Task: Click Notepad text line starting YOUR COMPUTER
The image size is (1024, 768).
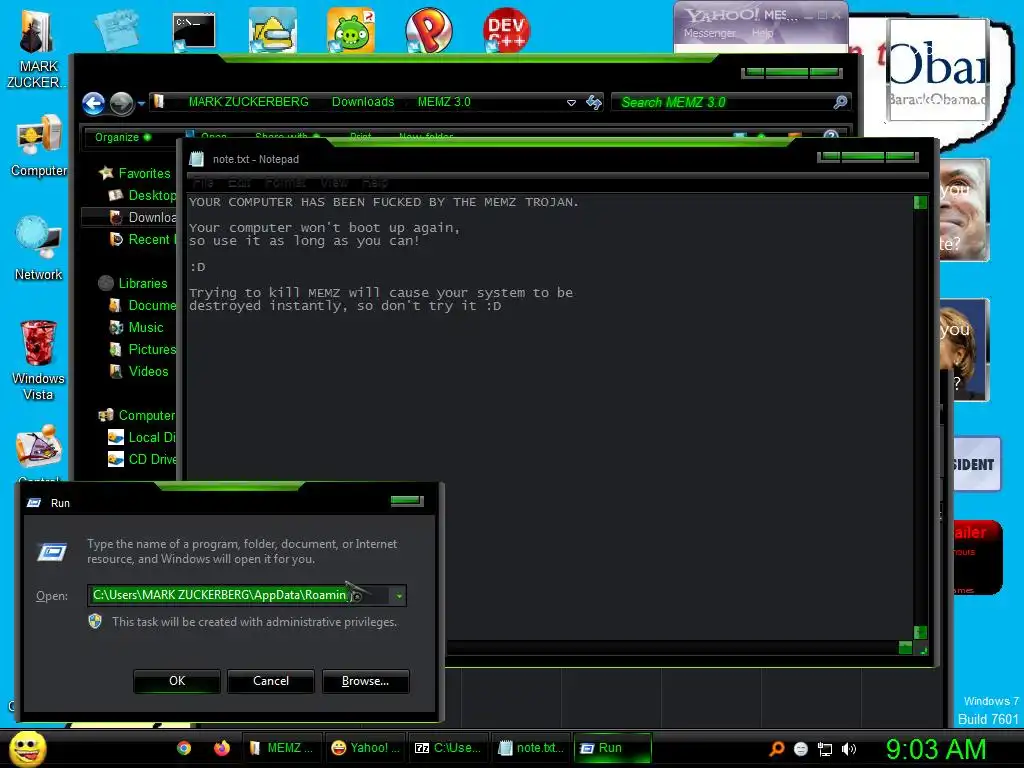Action: tap(384, 202)
